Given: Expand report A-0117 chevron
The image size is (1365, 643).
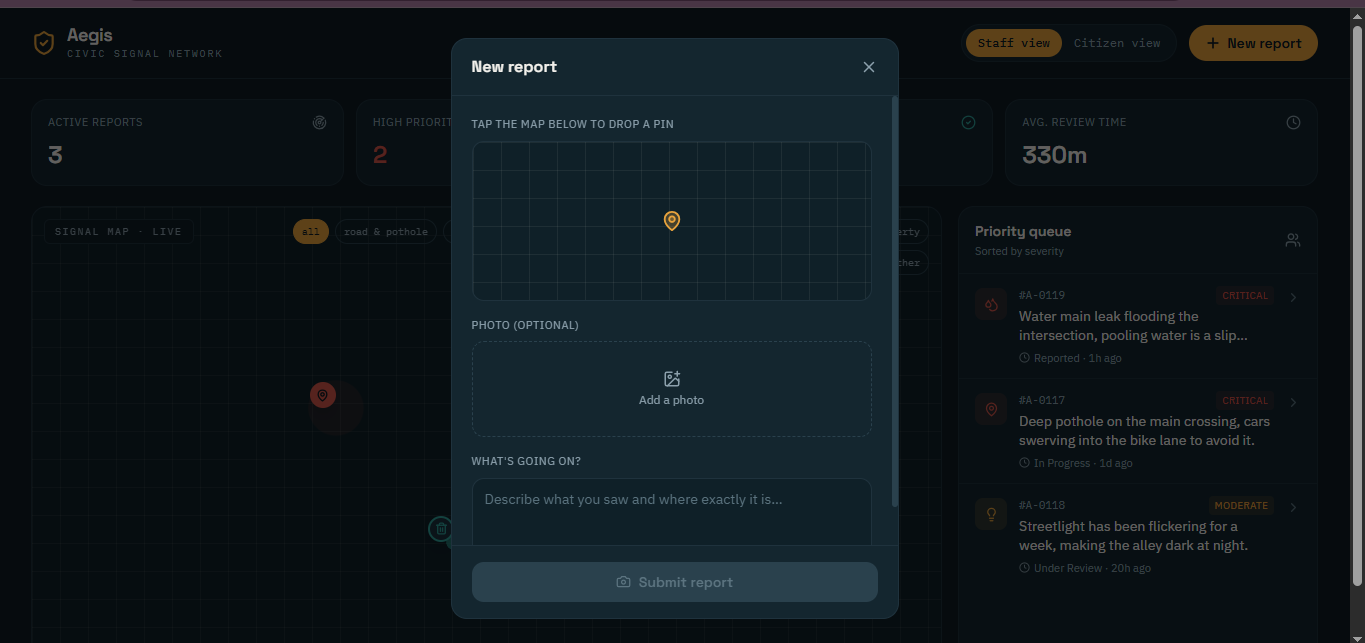Looking at the screenshot, I should click(x=1293, y=402).
